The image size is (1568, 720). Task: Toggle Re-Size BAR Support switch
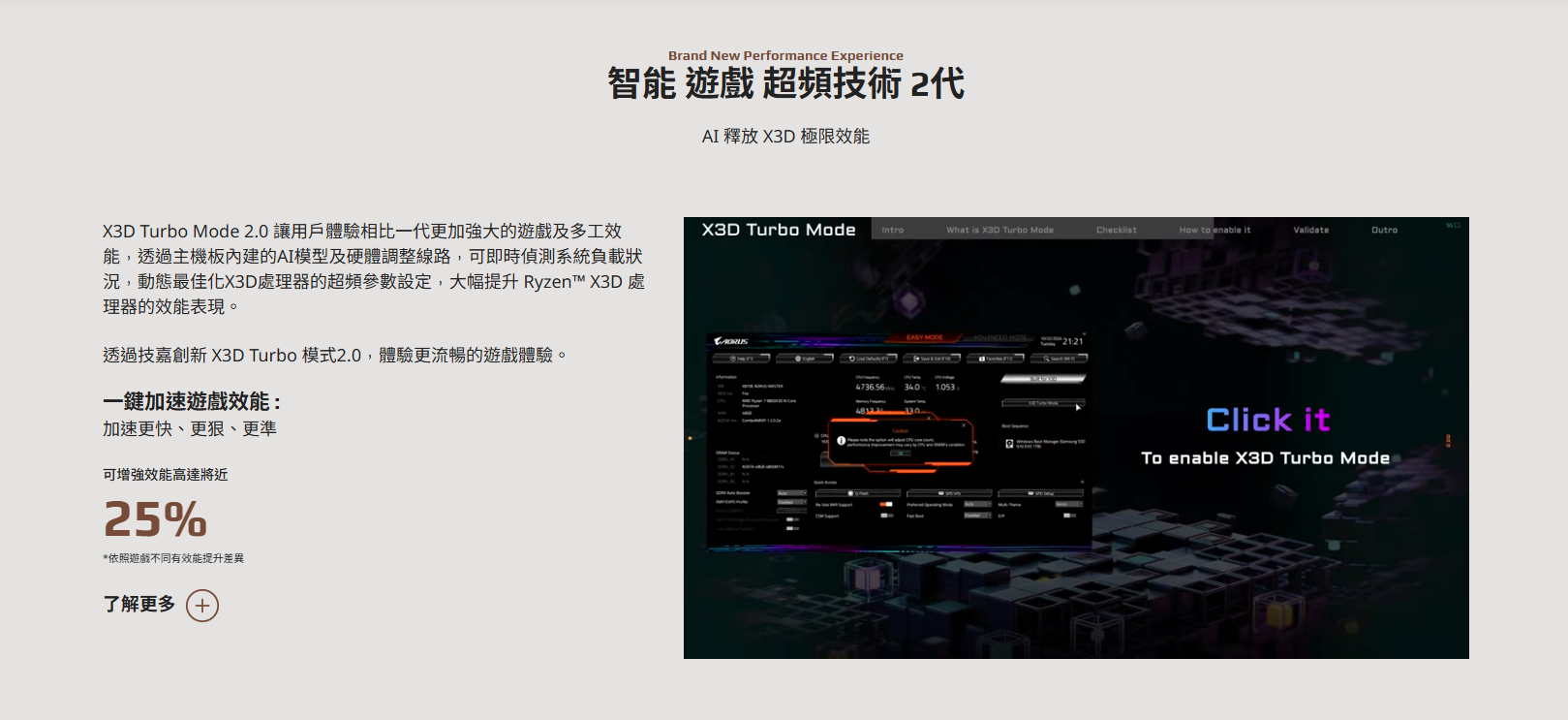point(886,505)
